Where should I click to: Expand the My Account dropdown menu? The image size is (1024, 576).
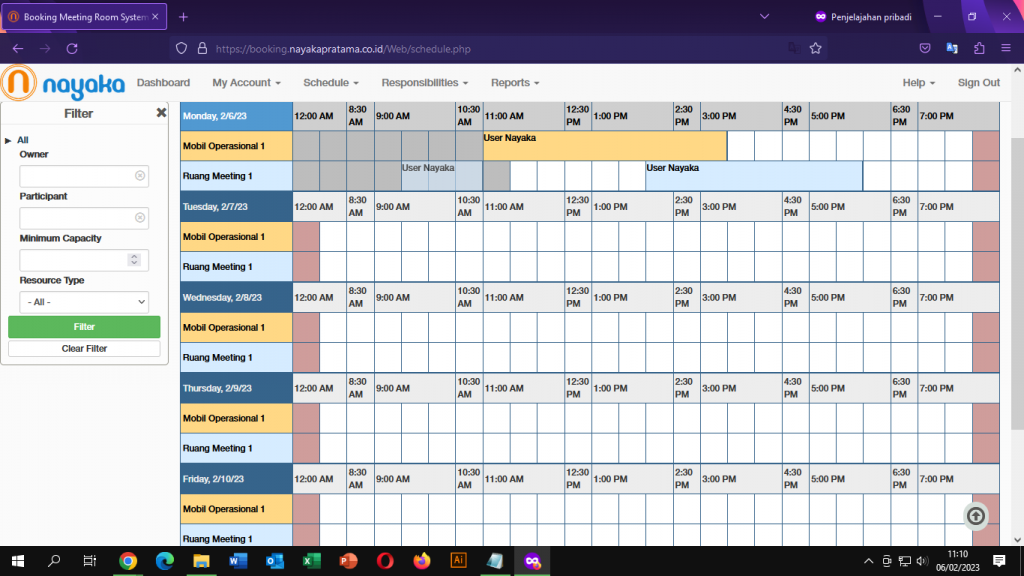pos(246,83)
